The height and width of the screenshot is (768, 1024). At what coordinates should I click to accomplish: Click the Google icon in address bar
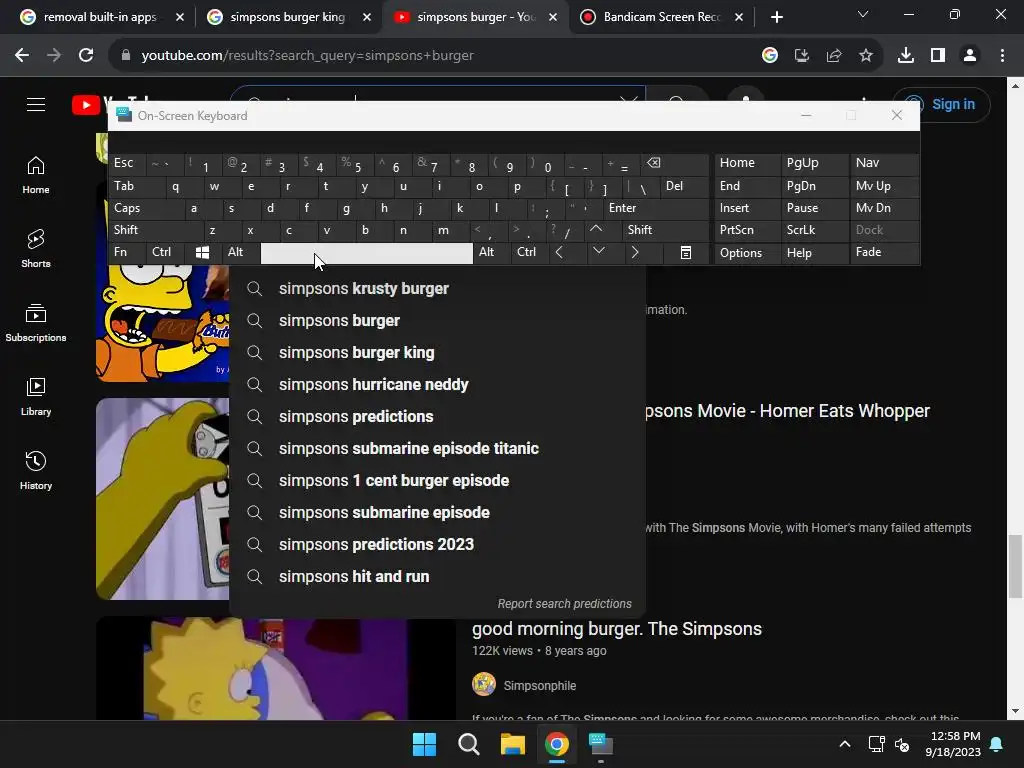(769, 56)
